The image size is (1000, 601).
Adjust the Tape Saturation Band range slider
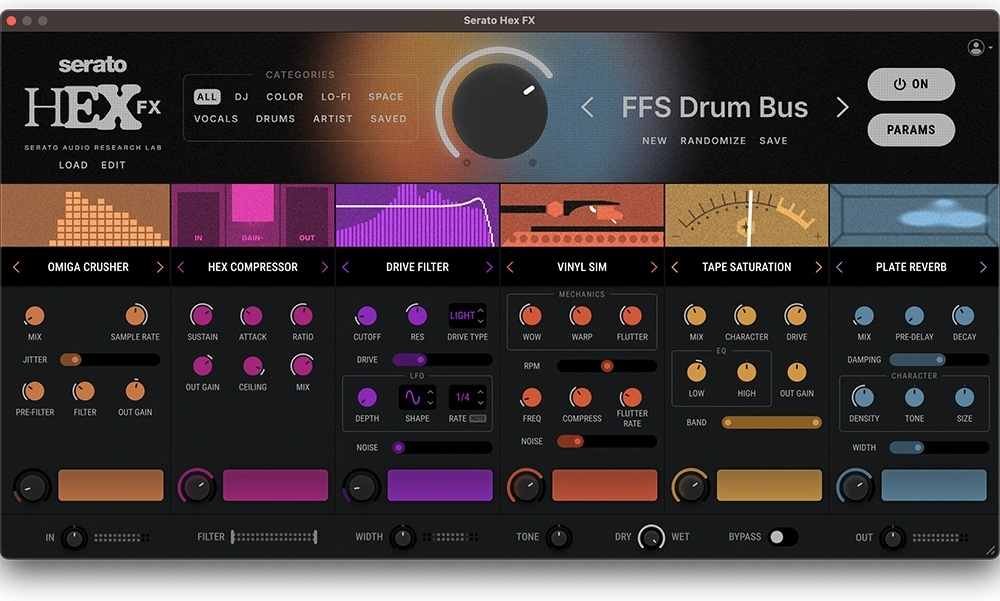click(771, 422)
